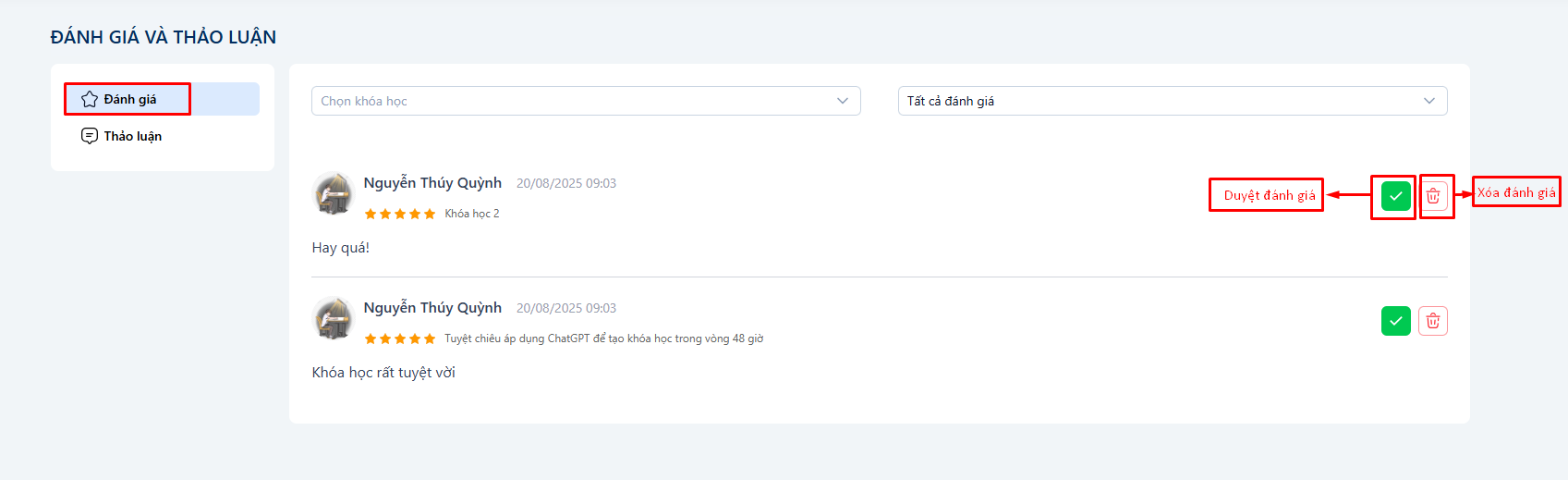The height and width of the screenshot is (480, 1568).
Task: Approve the "Hay quá!" review with green checkmark
Action: (x=1395, y=196)
